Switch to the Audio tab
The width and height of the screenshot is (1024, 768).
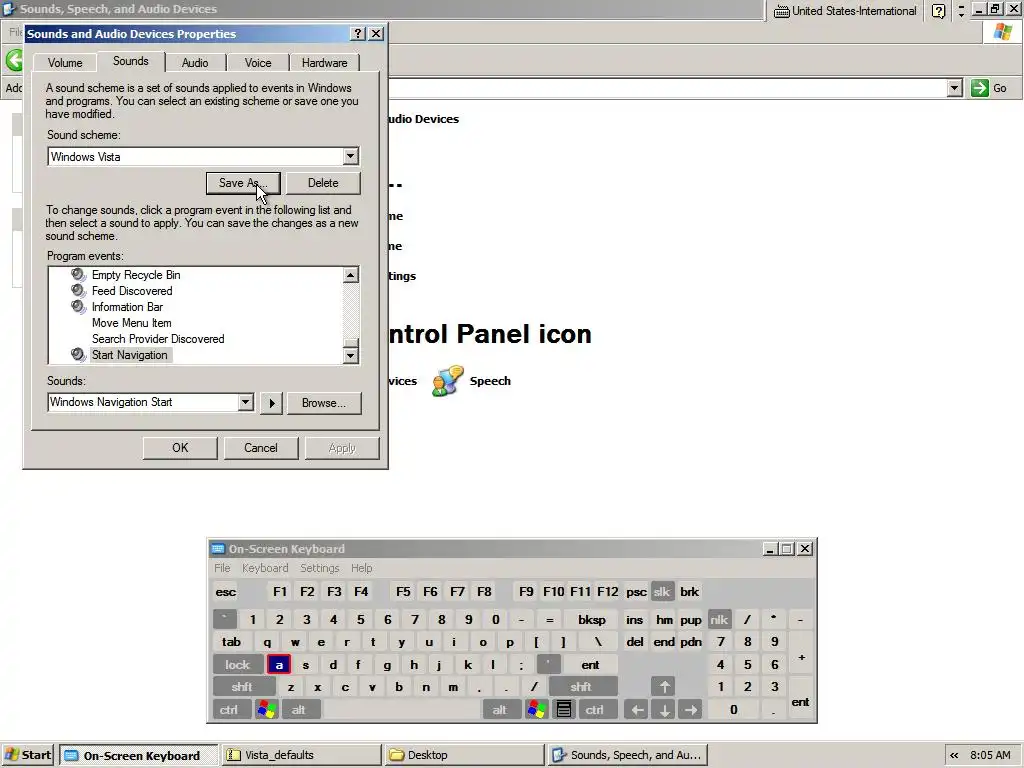(195, 63)
